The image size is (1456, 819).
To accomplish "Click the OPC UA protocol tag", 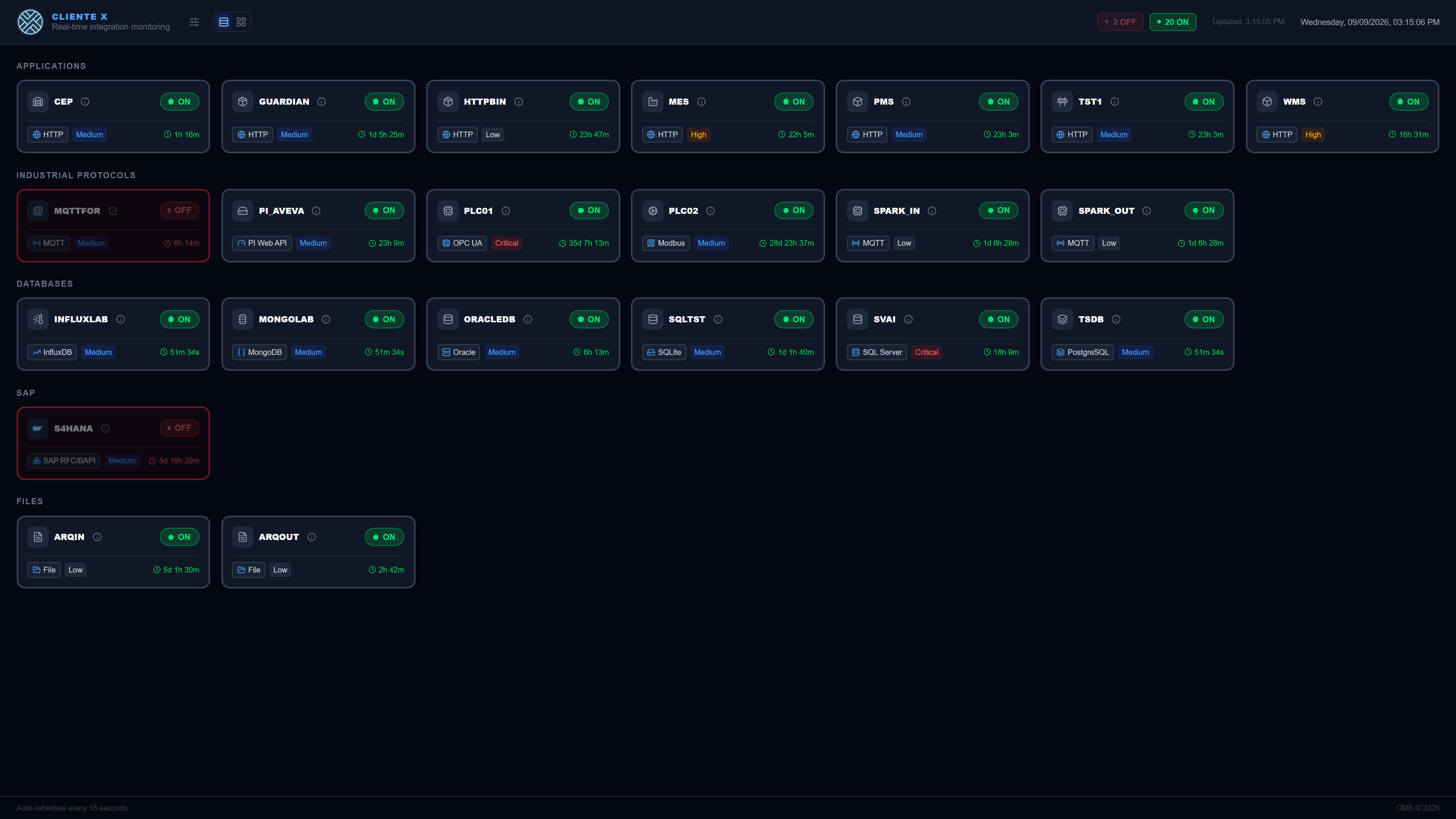I will [x=462, y=243].
